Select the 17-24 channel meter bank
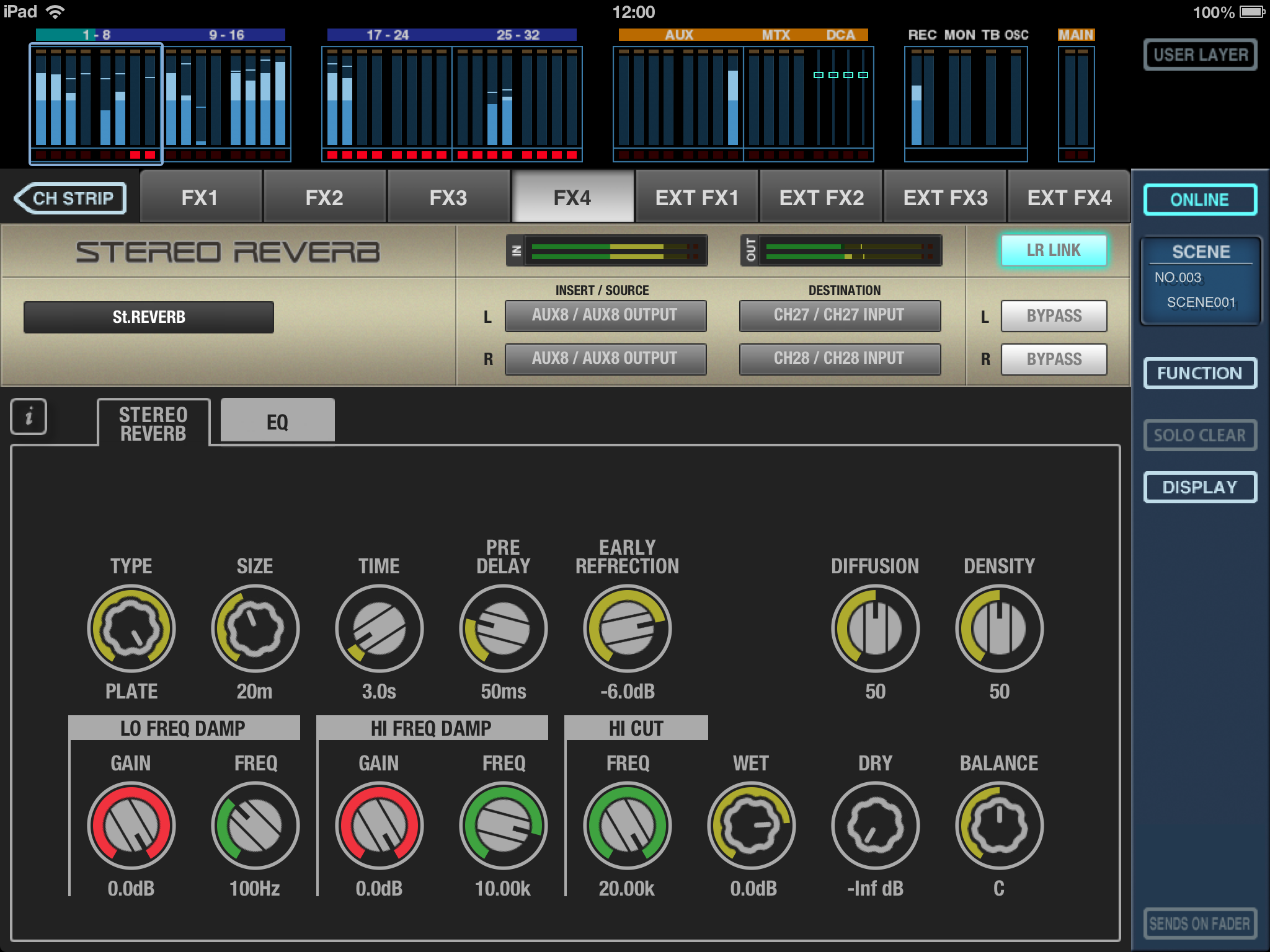Viewport: 1270px width, 952px height. pos(387,102)
